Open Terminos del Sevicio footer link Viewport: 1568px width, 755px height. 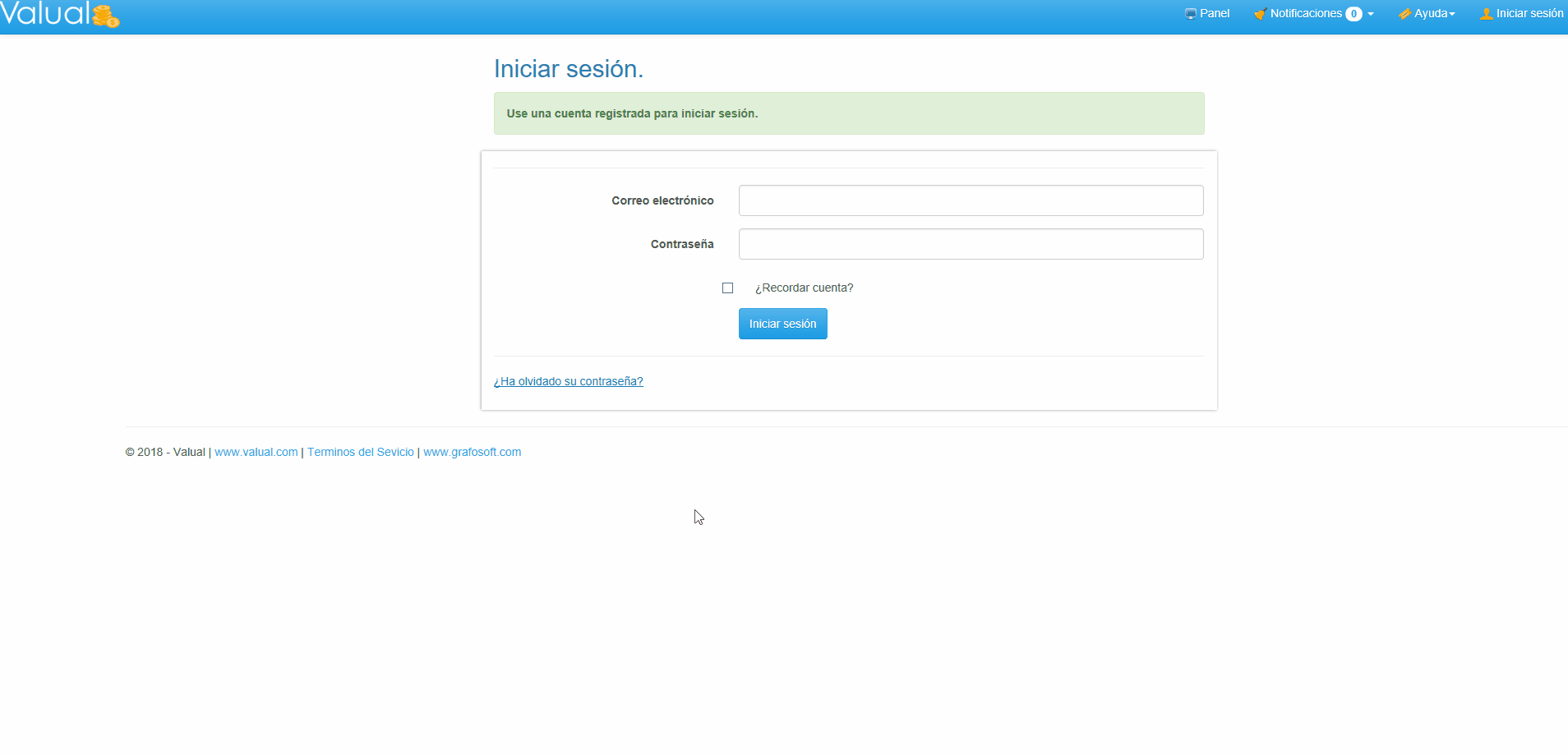tap(361, 452)
